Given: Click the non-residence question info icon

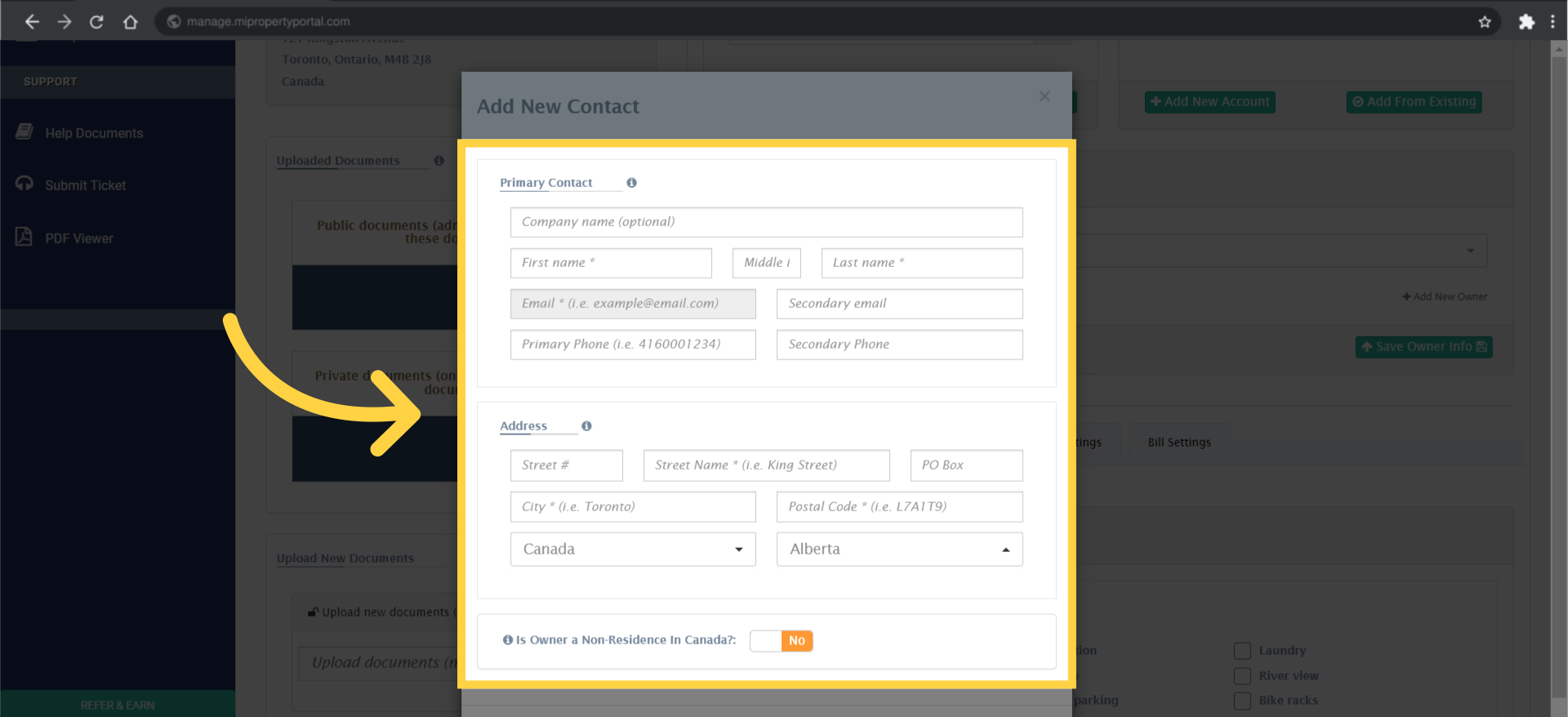Looking at the screenshot, I should click(508, 640).
